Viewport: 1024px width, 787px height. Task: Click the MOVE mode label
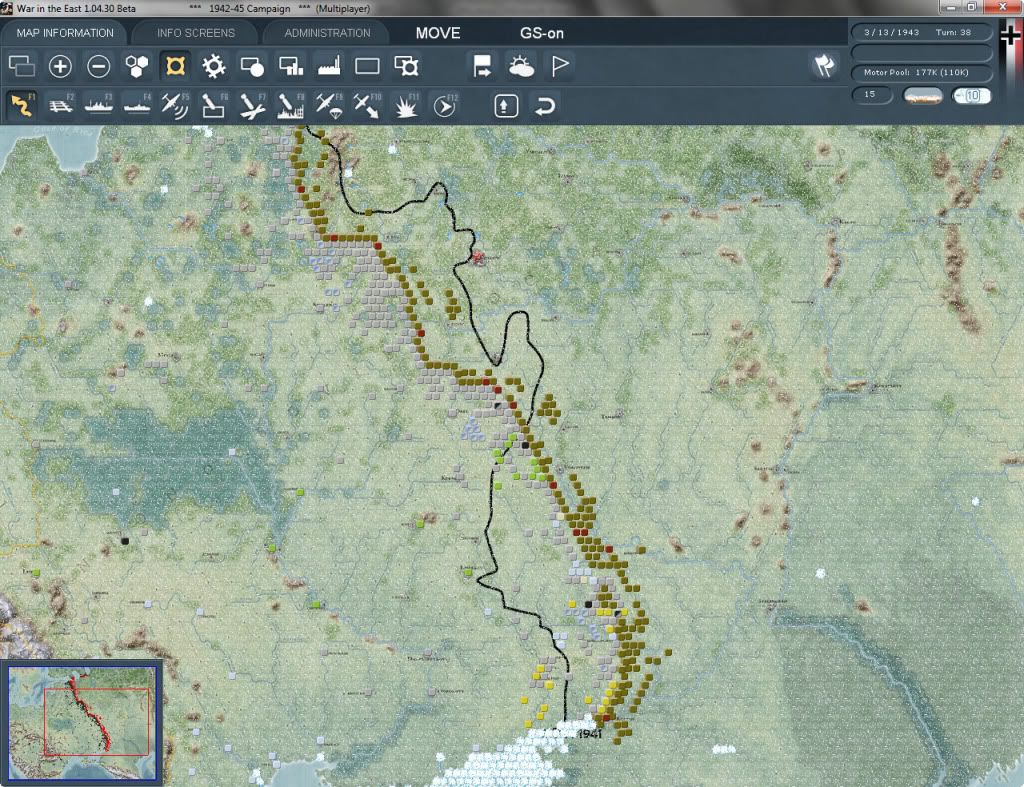coord(438,33)
